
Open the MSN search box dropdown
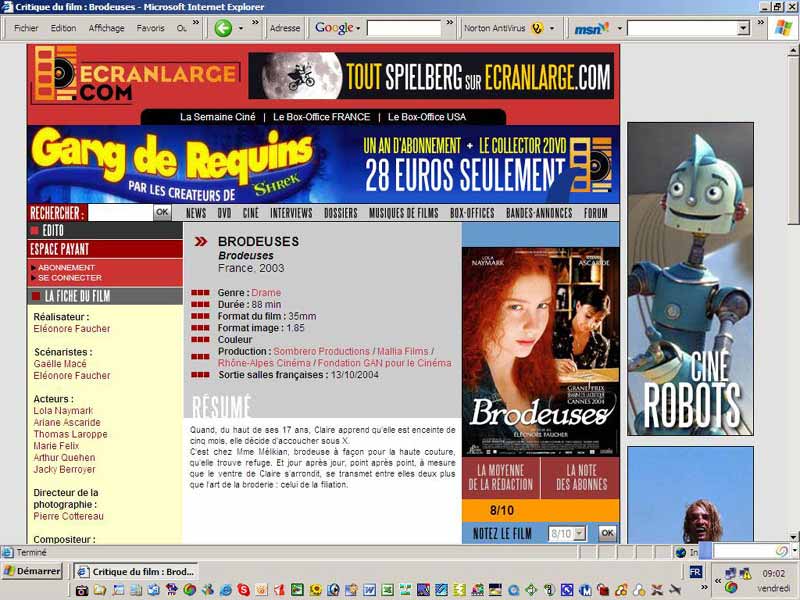[743, 28]
